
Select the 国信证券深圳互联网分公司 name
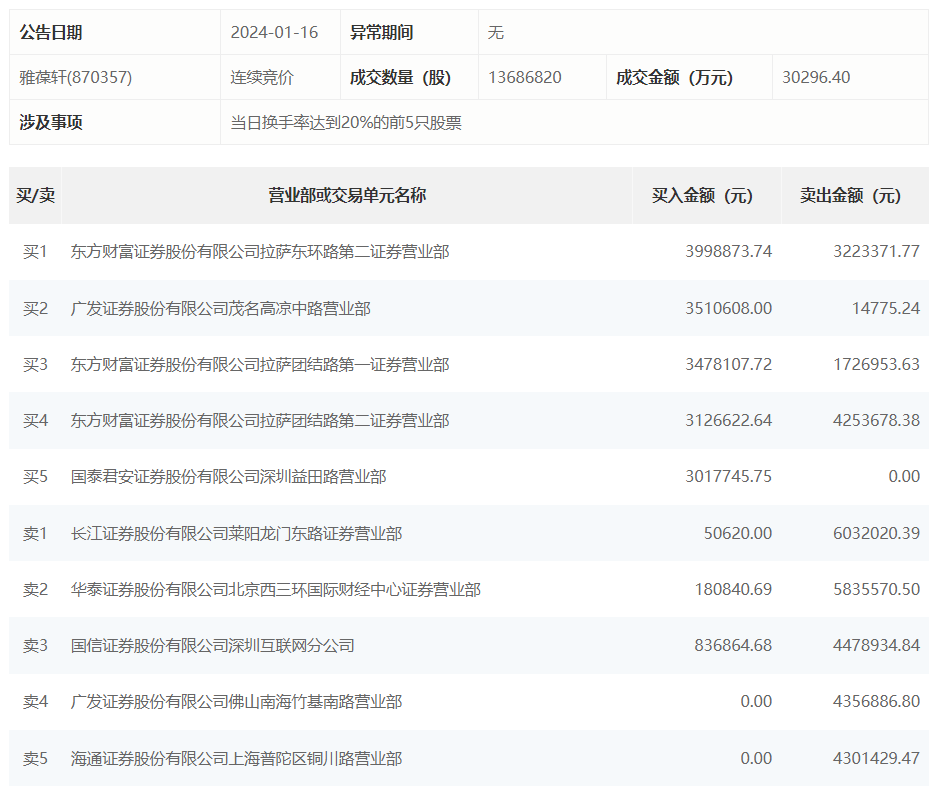[x=213, y=646]
